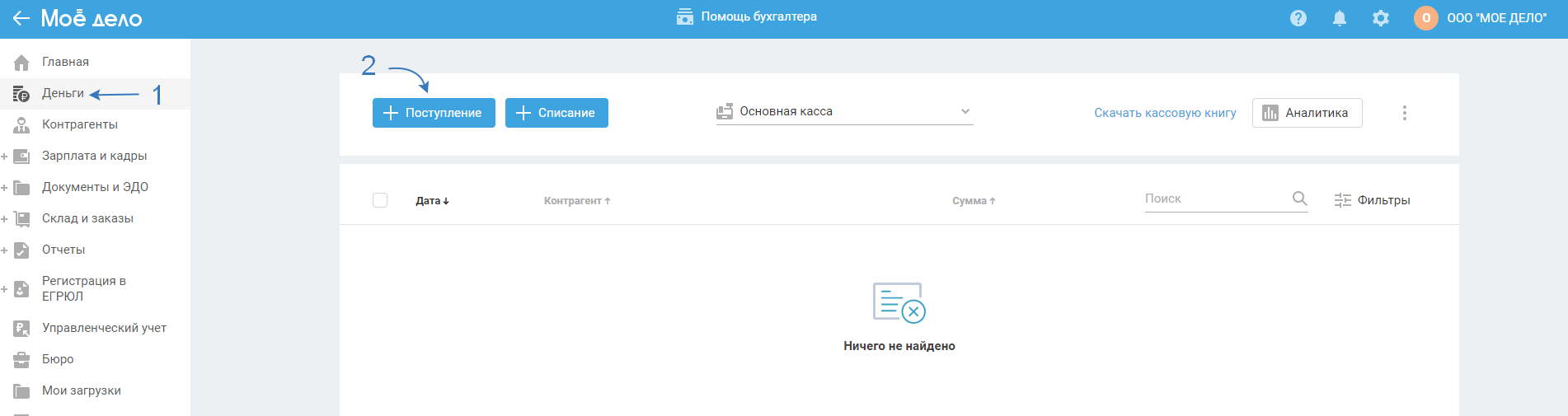The height and width of the screenshot is (416, 1568).
Task: Open Бюро in the sidebar
Action: [58, 359]
